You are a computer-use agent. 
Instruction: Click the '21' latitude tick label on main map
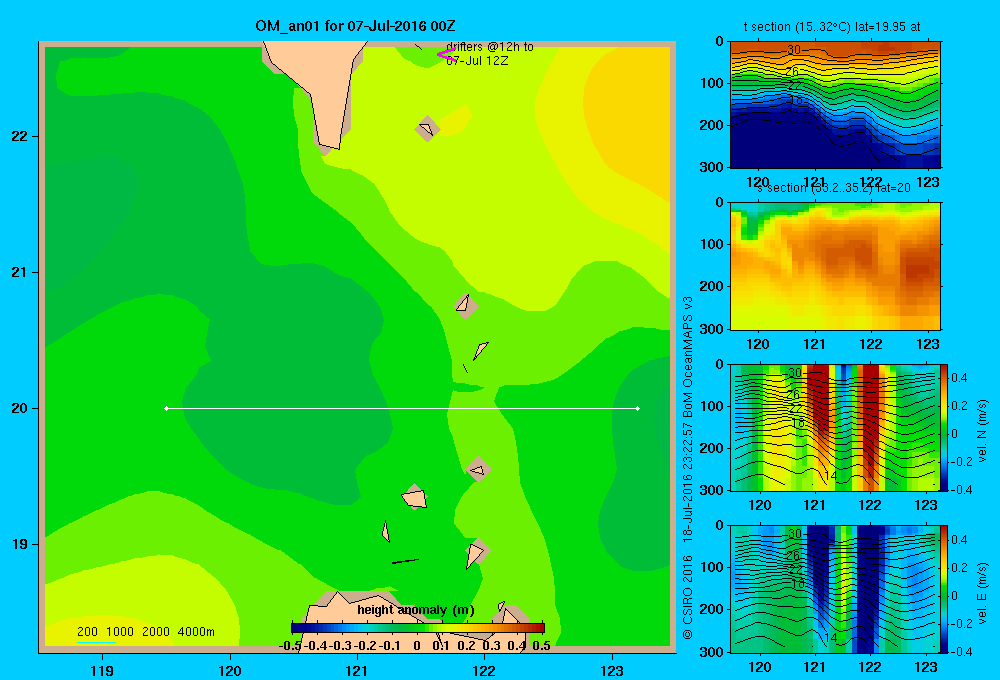click(20, 272)
